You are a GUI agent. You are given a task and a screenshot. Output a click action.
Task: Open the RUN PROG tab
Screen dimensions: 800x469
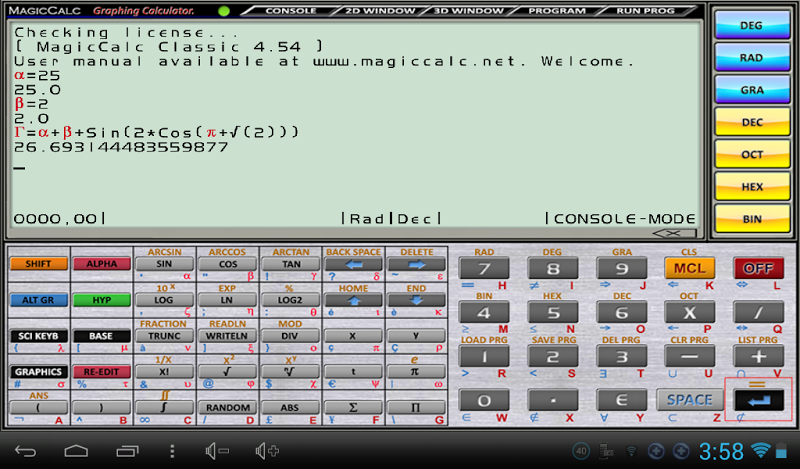(x=645, y=11)
